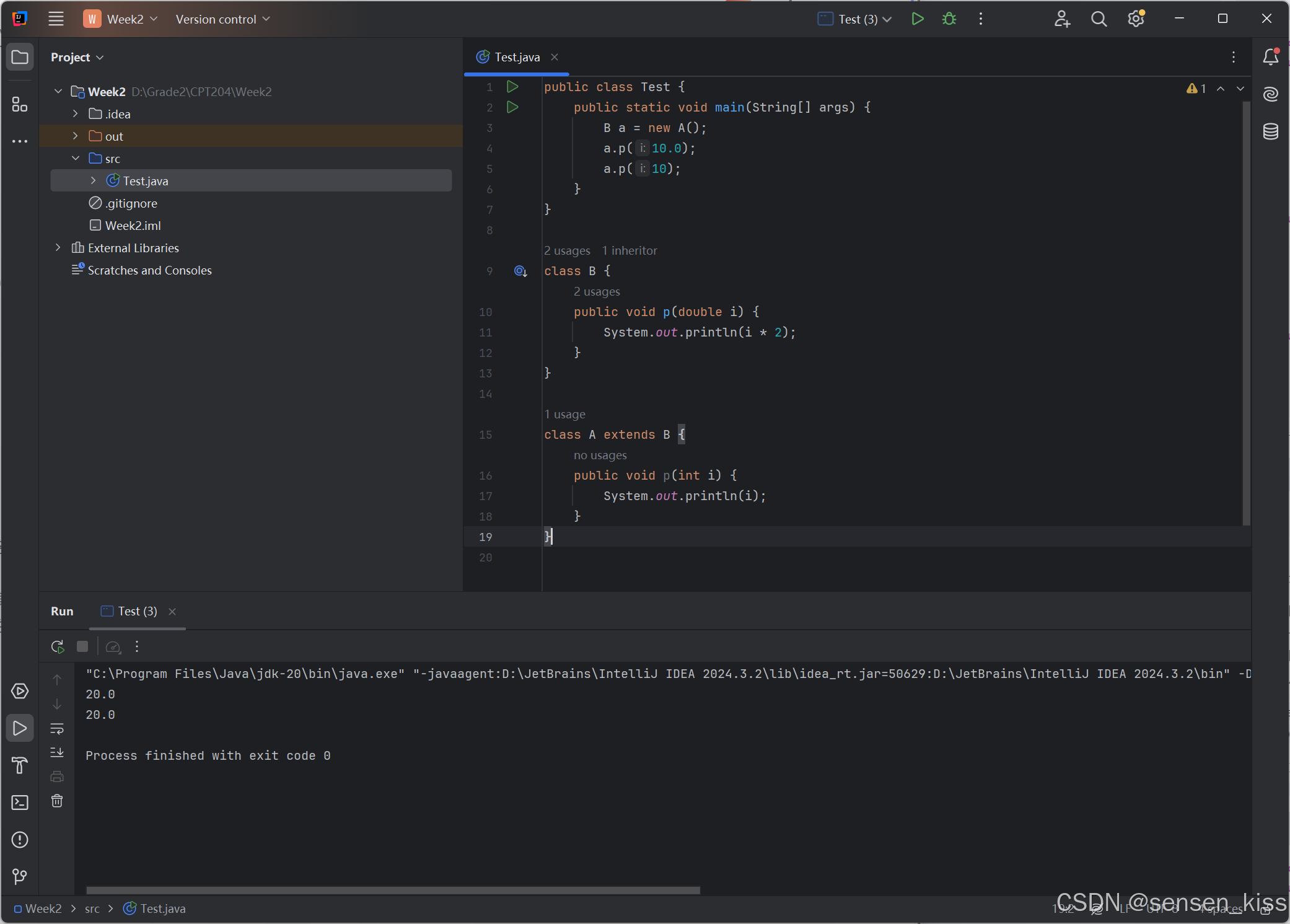Screen dimensions: 1290x924
Task: Open Search Everywhere magnifier
Action: (1099, 19)
